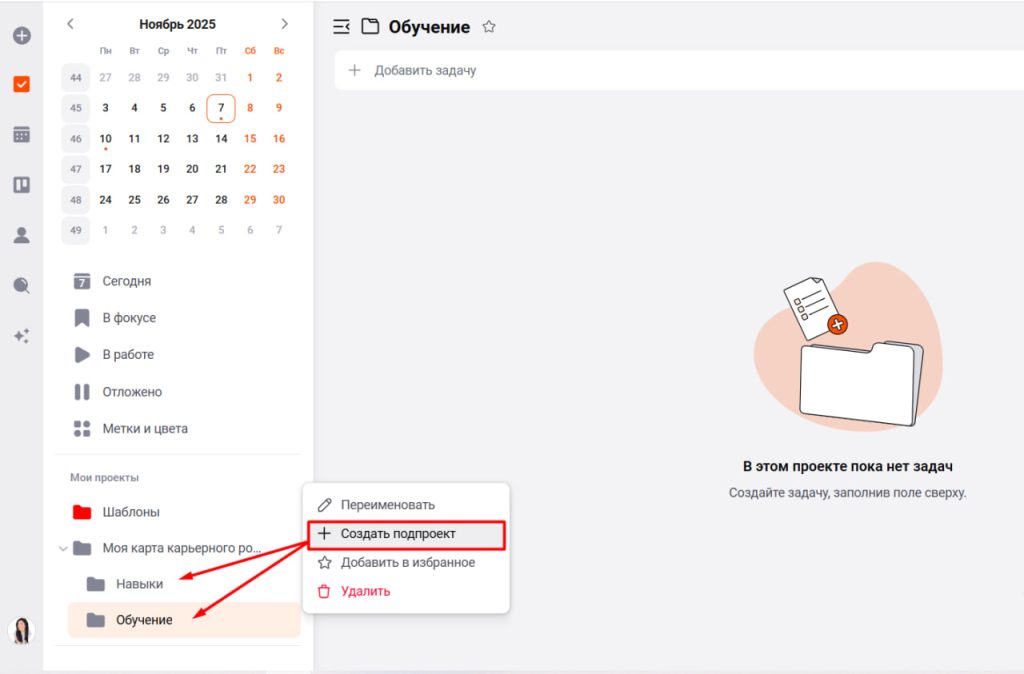This screenshot has width=1024, height=674.
Task: Go to previous month in calendar
Action: coord(70,24)
